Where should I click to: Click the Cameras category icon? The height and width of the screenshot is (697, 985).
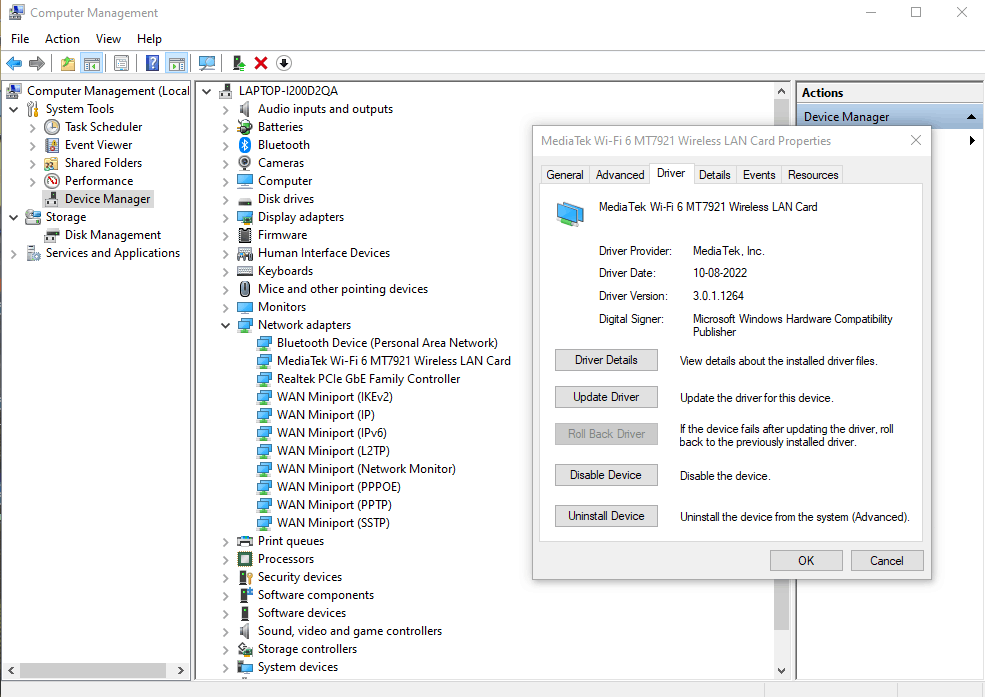[x=245, y=163]
